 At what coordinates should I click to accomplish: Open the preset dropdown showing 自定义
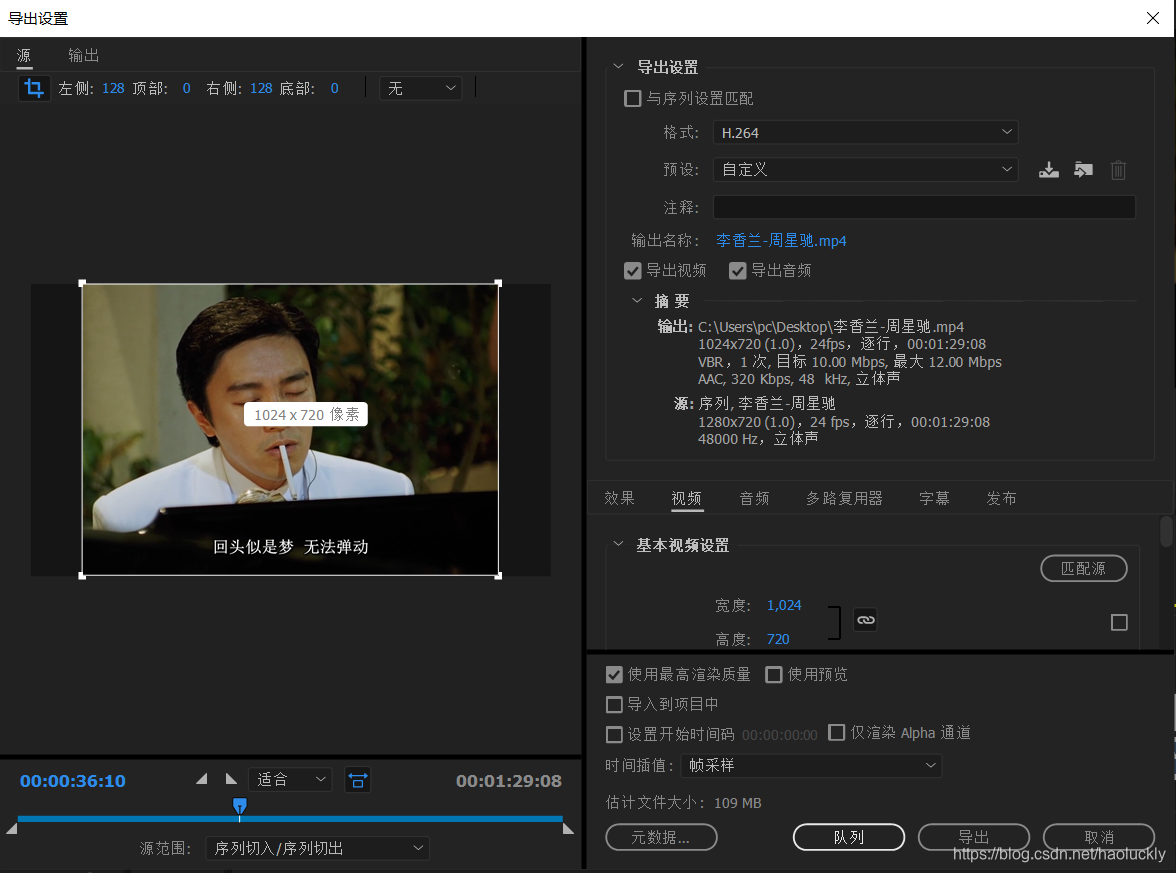865,170
